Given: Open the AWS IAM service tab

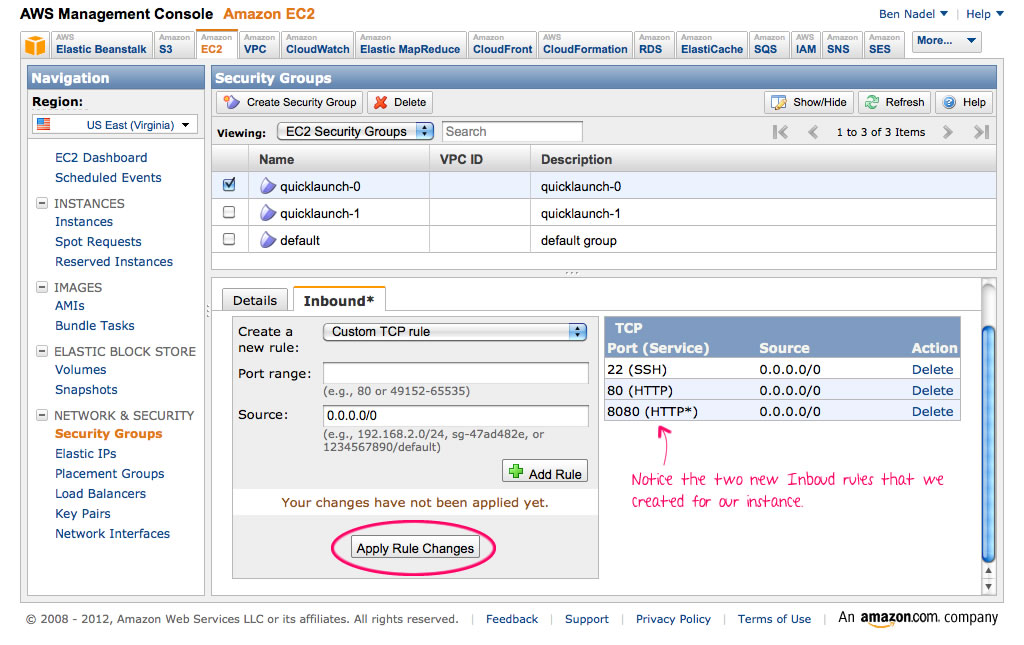Looking at the screenshot, I should [x=806, y=44].
